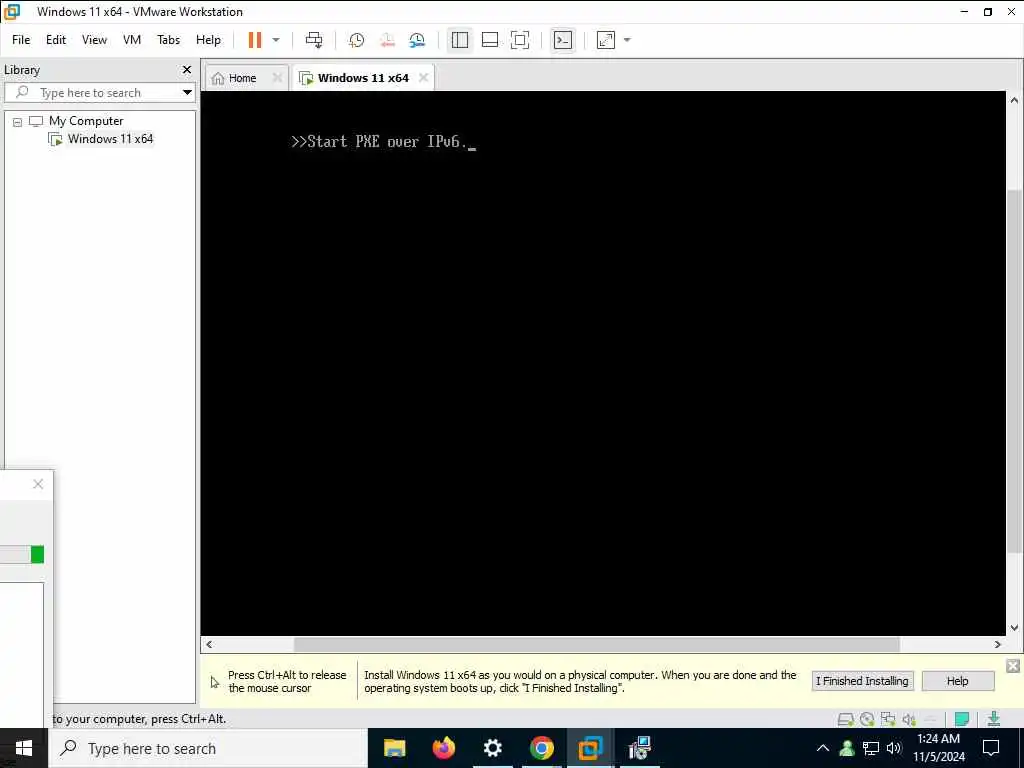Close the Library panel

(x=187, y=69)
